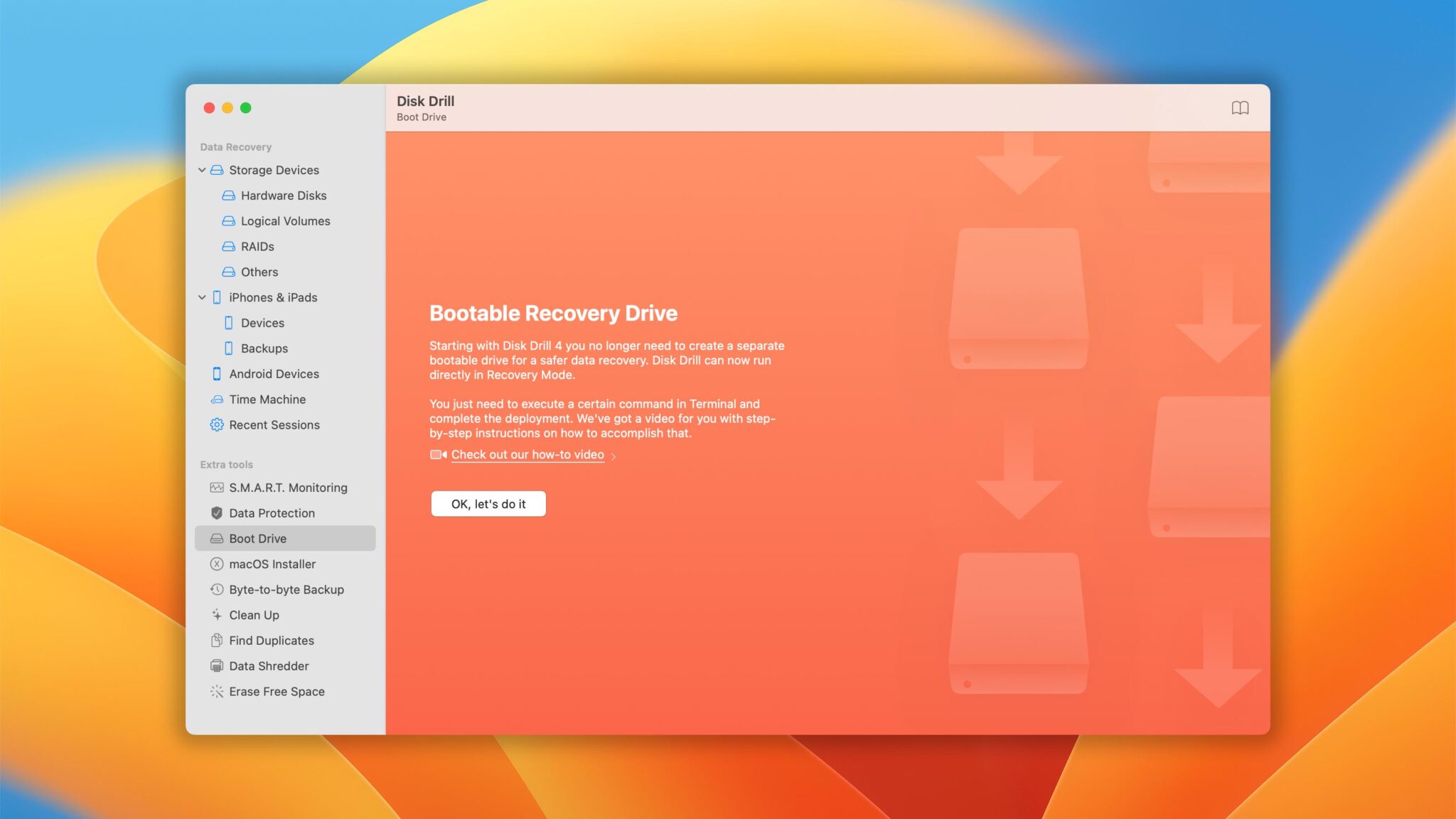Click the Time Machine drive icon
The height and width of the screenshot is (819, 1456).
coord(217,399)
